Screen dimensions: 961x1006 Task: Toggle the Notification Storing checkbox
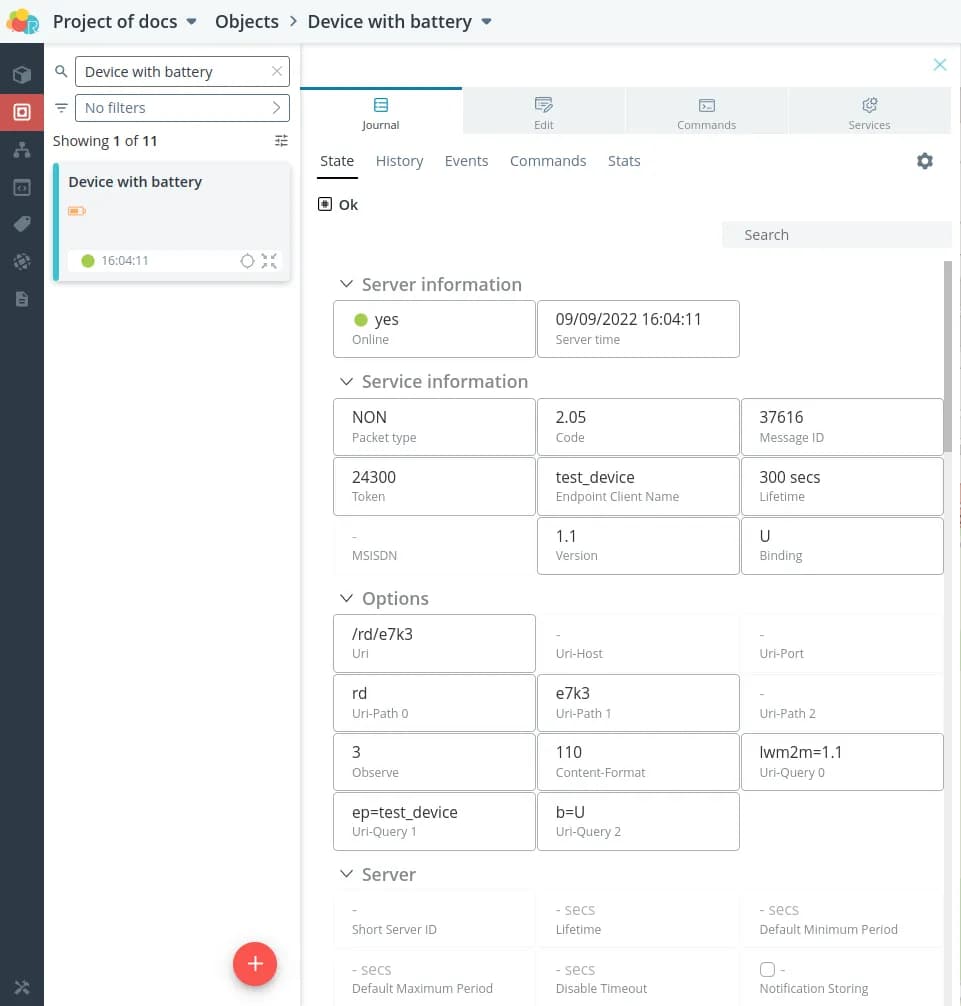click(767, 969)
